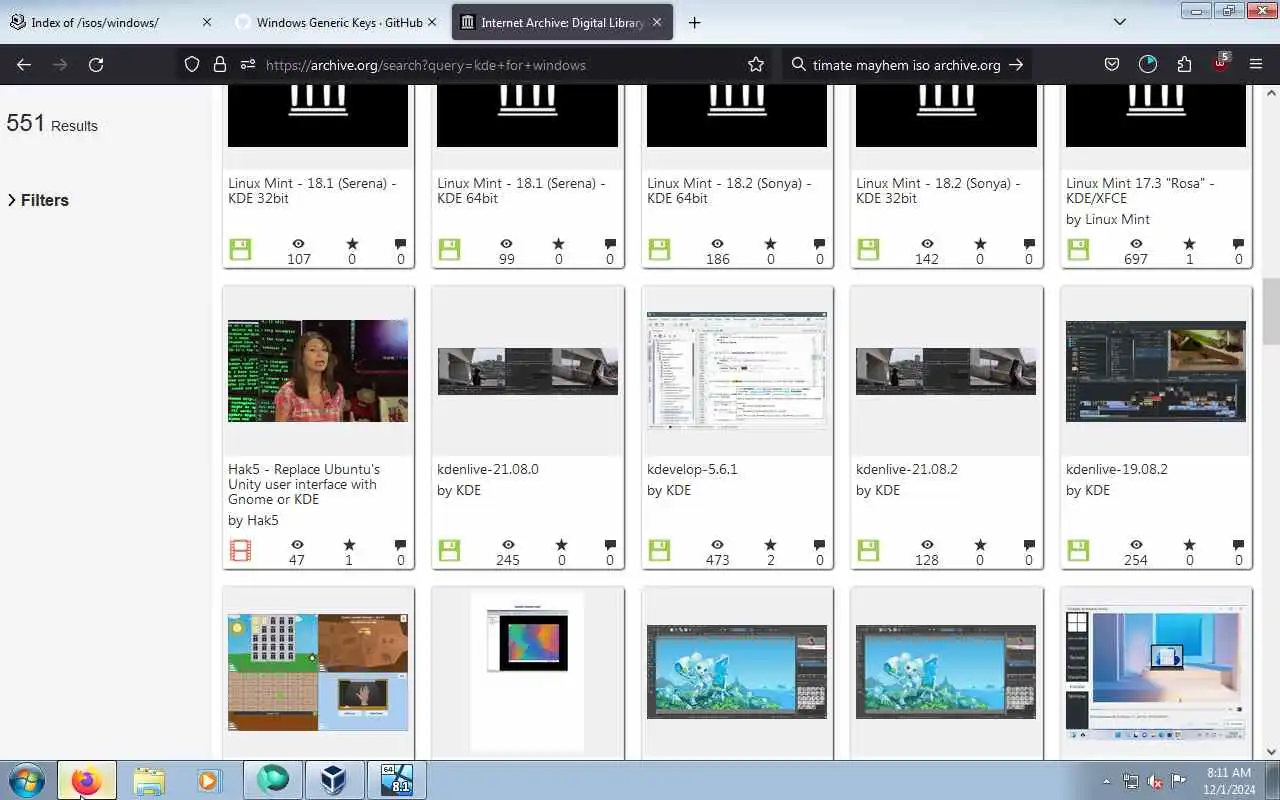Click the software floppy icon on kdenlive-21.08.0
This screenshot has width=1280, height=800.
pos(450,550)
